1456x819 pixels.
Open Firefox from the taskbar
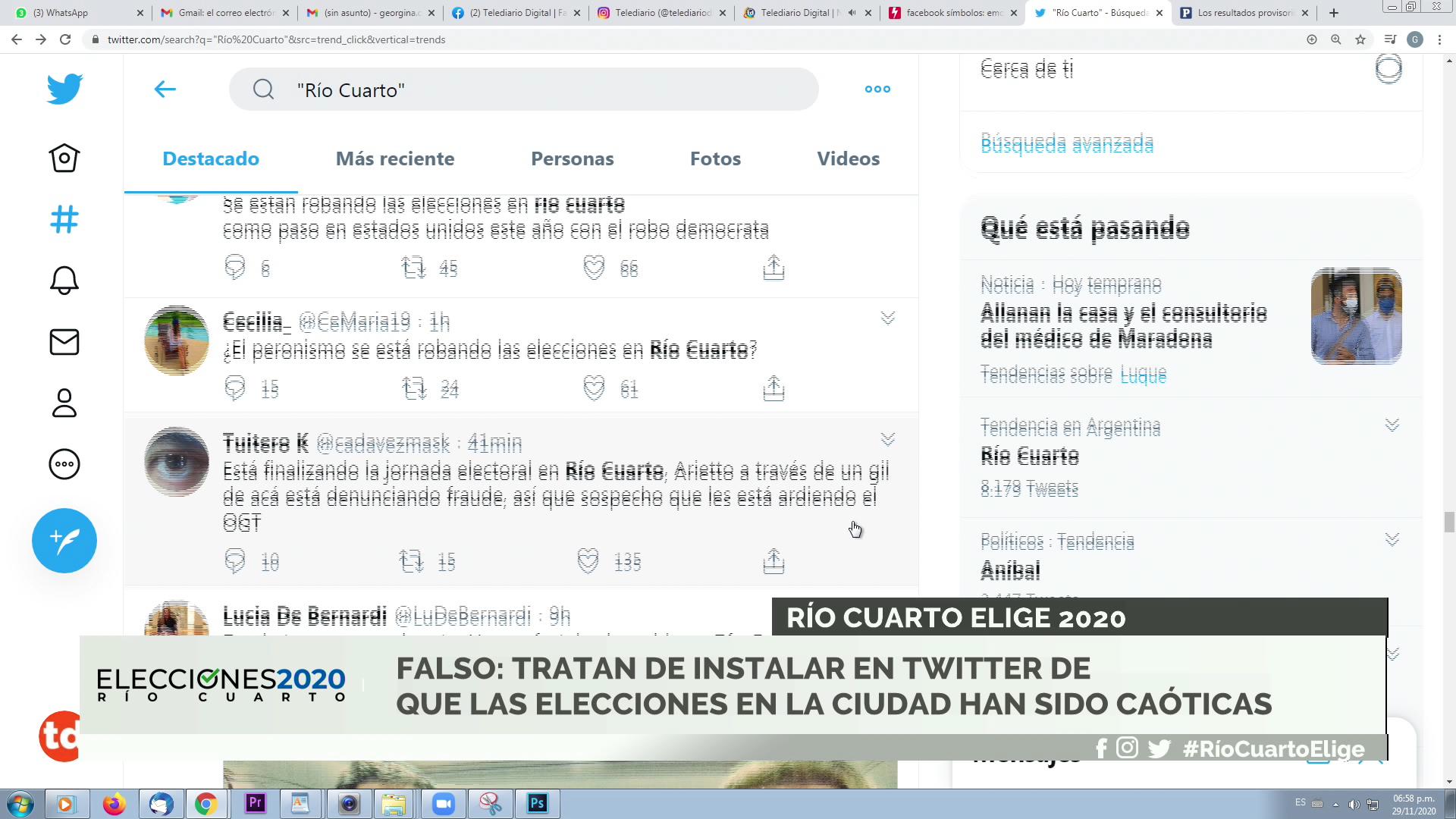tap(115, 804)
